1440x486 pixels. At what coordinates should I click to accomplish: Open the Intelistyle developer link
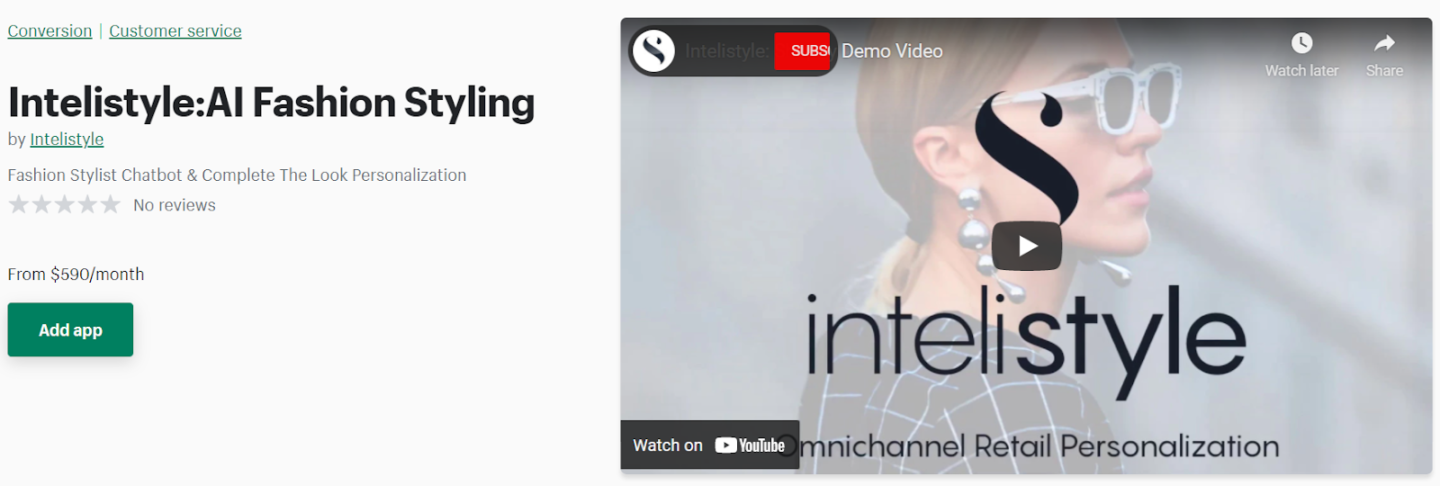[x=67, y=139]
